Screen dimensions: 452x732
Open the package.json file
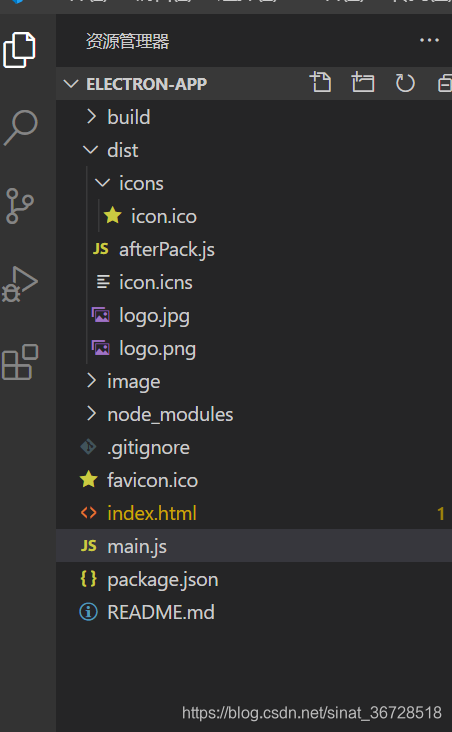click(x=254, y=579)
